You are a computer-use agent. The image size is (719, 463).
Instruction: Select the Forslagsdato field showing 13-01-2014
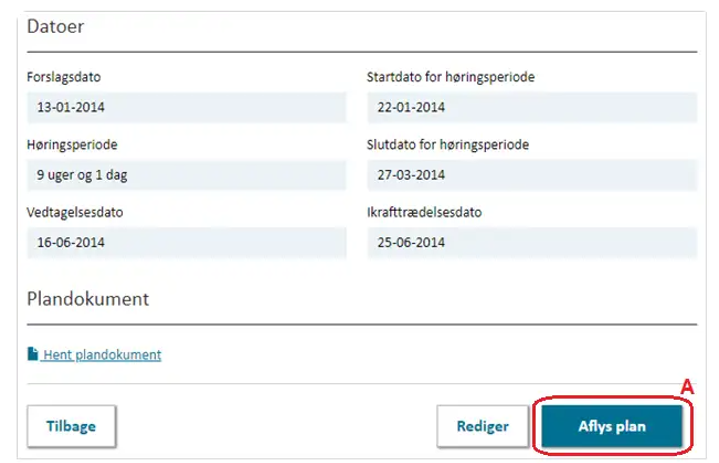pos(187,107)
